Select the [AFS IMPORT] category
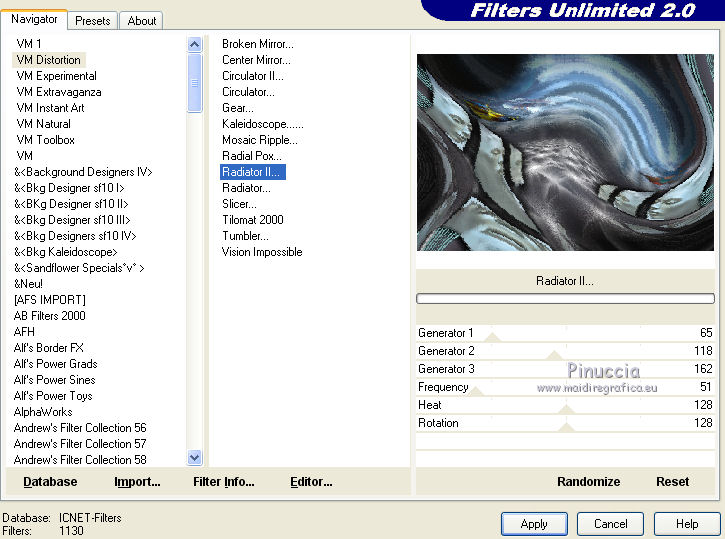 49,300
